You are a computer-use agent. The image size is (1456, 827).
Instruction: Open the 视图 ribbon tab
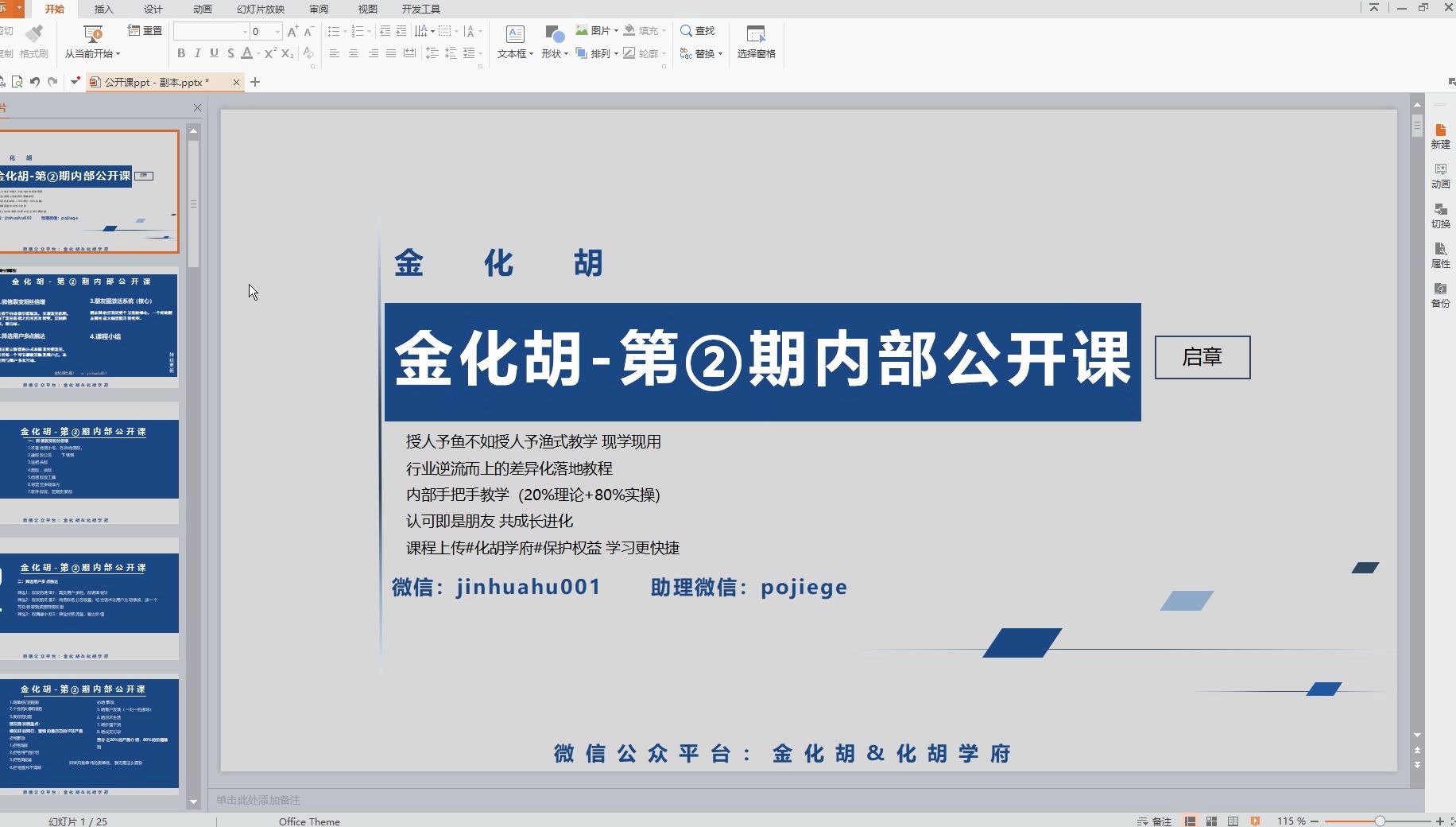368,9
